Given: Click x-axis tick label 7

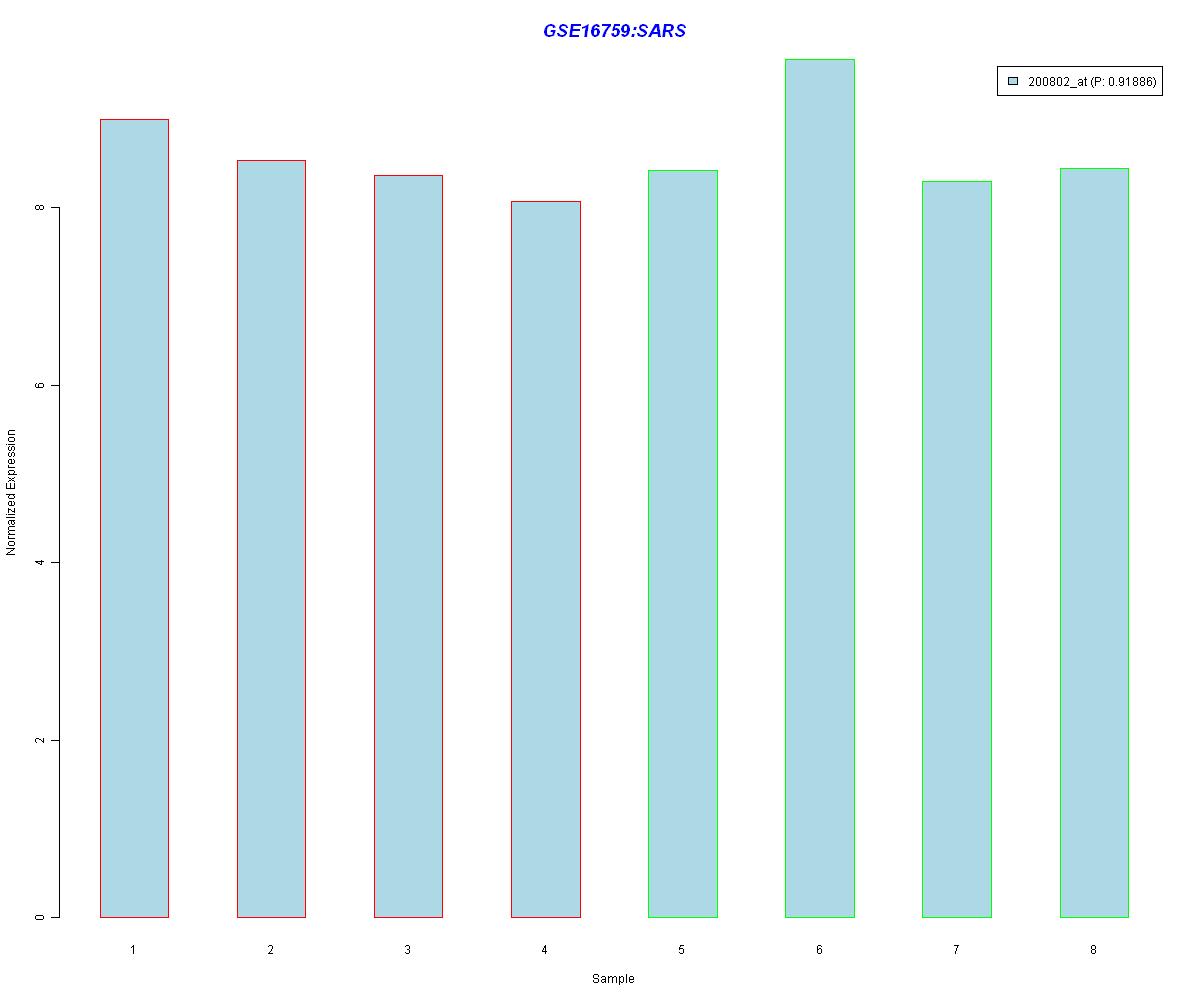Looking at the screenshot, I should [956, 949].
